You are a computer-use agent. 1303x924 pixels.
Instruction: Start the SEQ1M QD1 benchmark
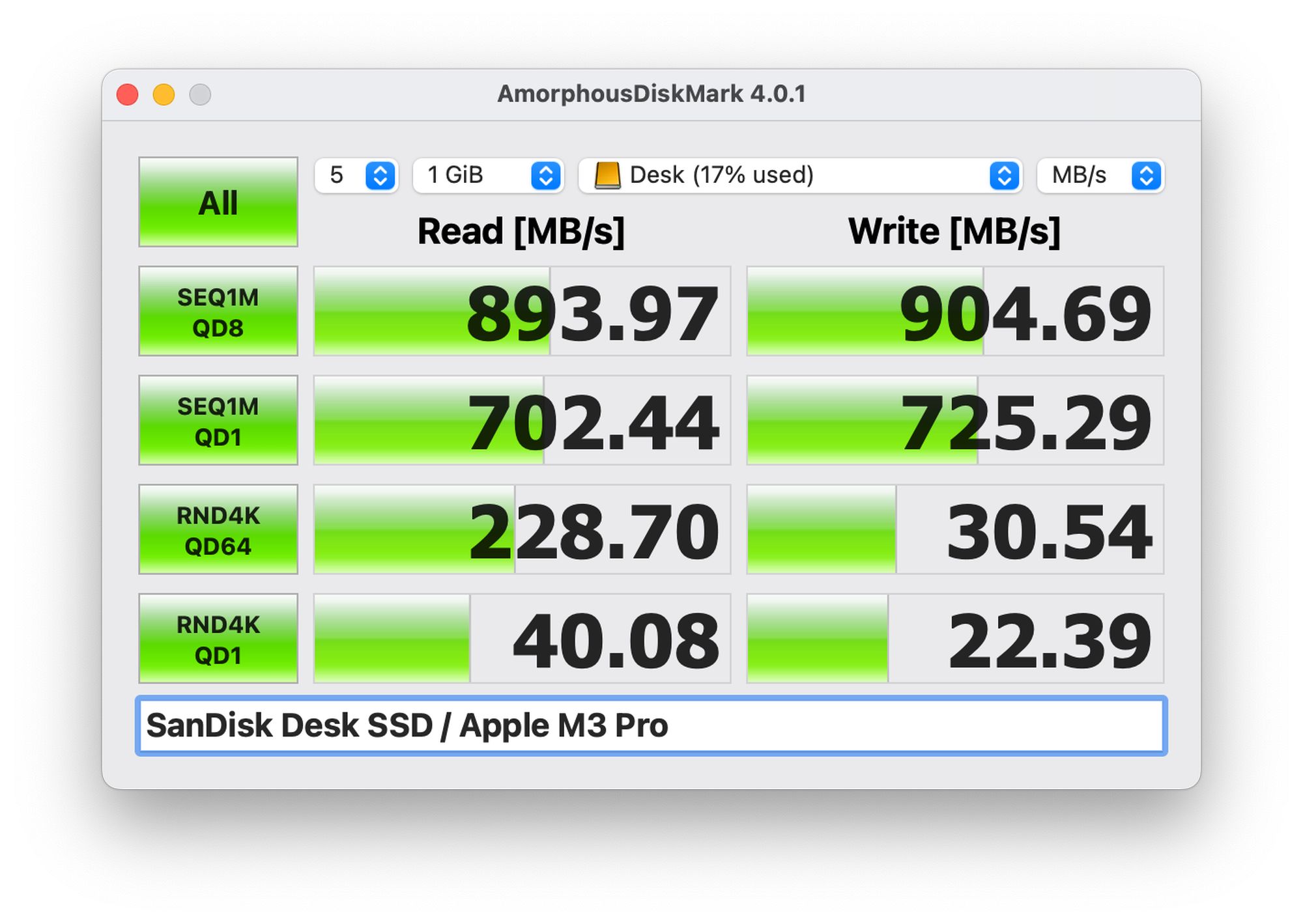(218, 420)
